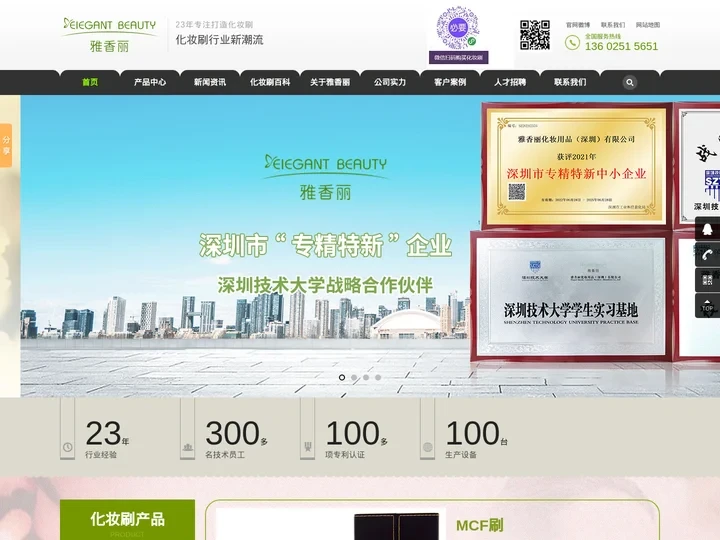Click the gold 专精特新中小企业 certificate plaque

click(577, 166)
